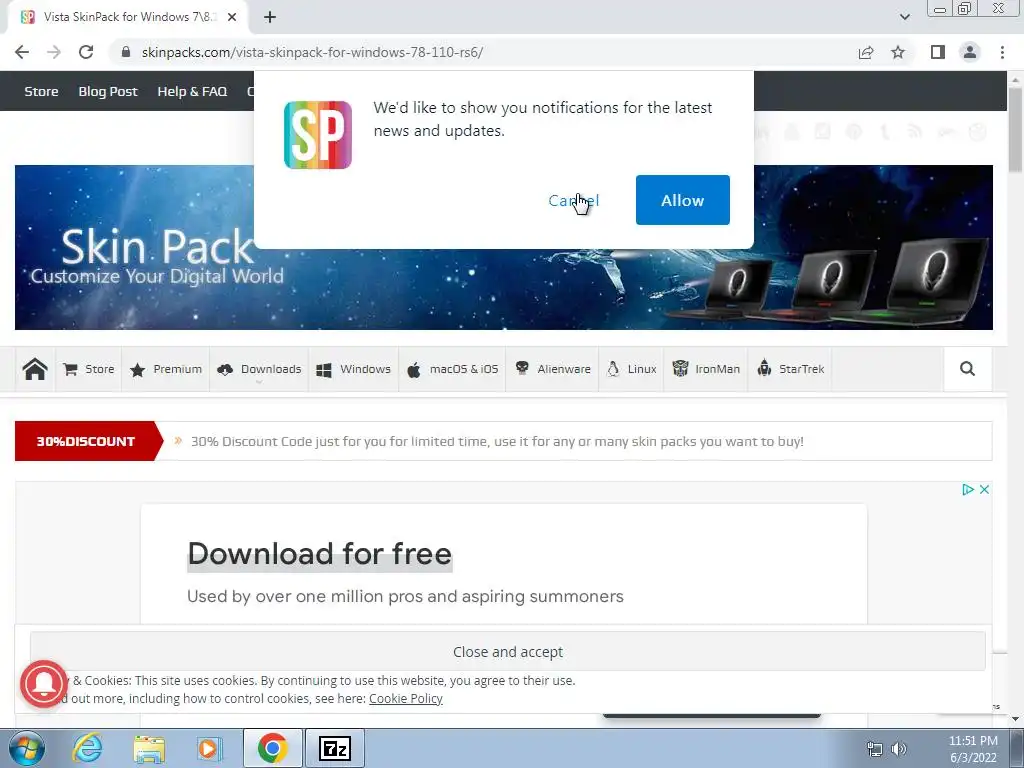Open the Chrome profile avatar
The height and width of the screenshot is (768, 1024).
[970, 52]
